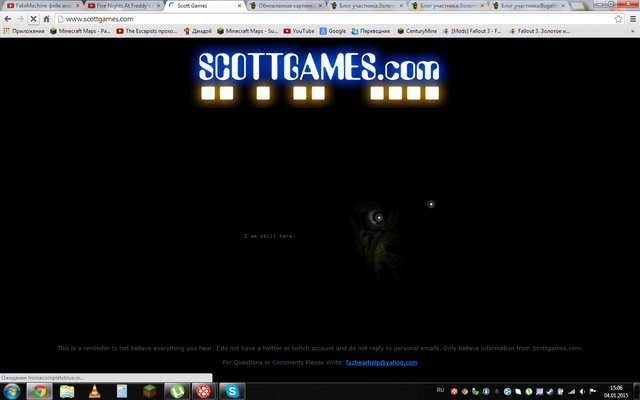Close the Scott Games tab
Screen dimensions: 640x400
pyautogui.click(x=240, y=6)
